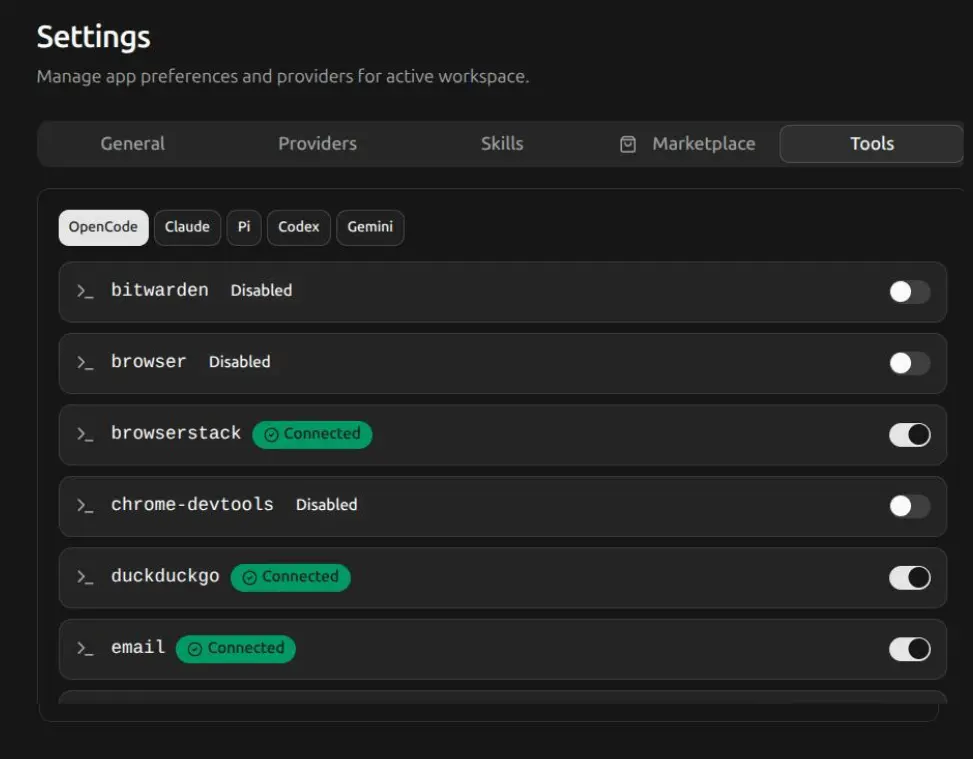Choose the Codex agent filter

pyautogui.click(x=298, y=228)
